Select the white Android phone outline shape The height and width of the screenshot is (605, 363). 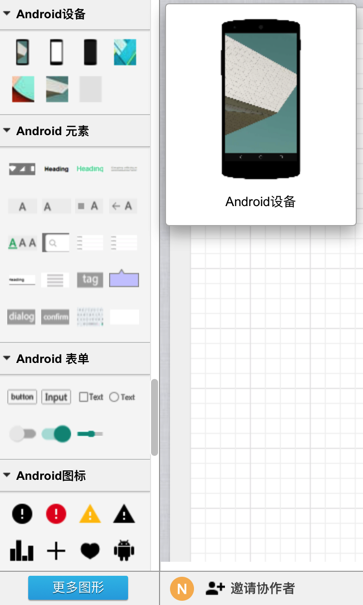point(56,52)
